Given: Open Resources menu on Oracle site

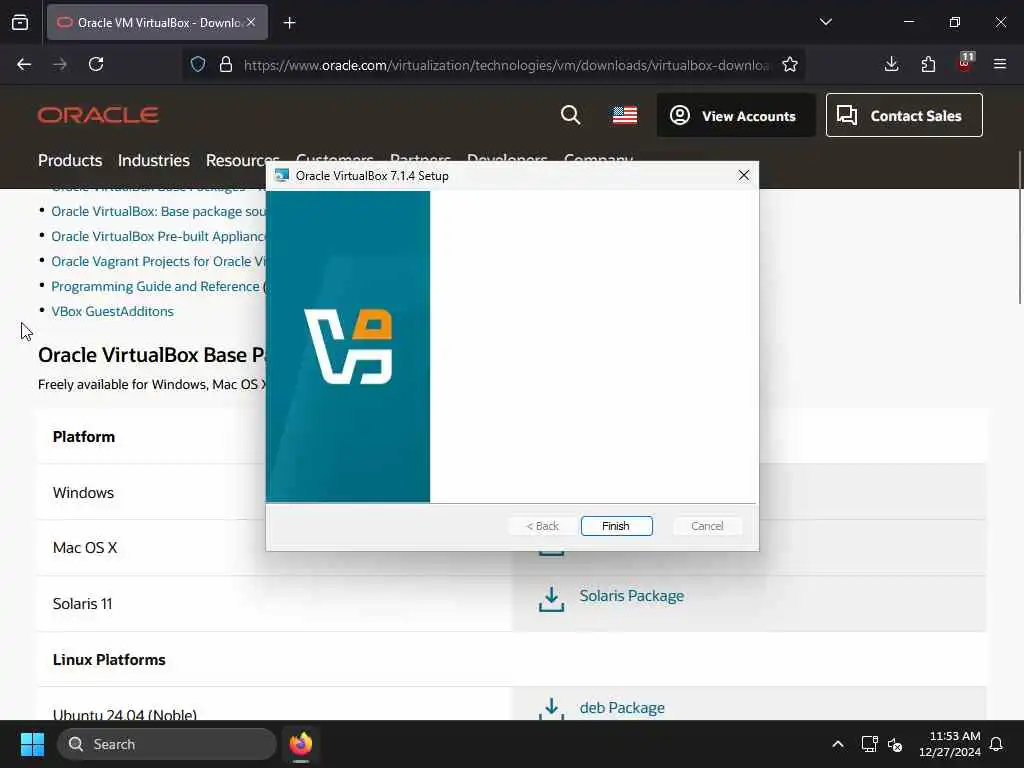Looking at the screenshot, I should point(242,160).
